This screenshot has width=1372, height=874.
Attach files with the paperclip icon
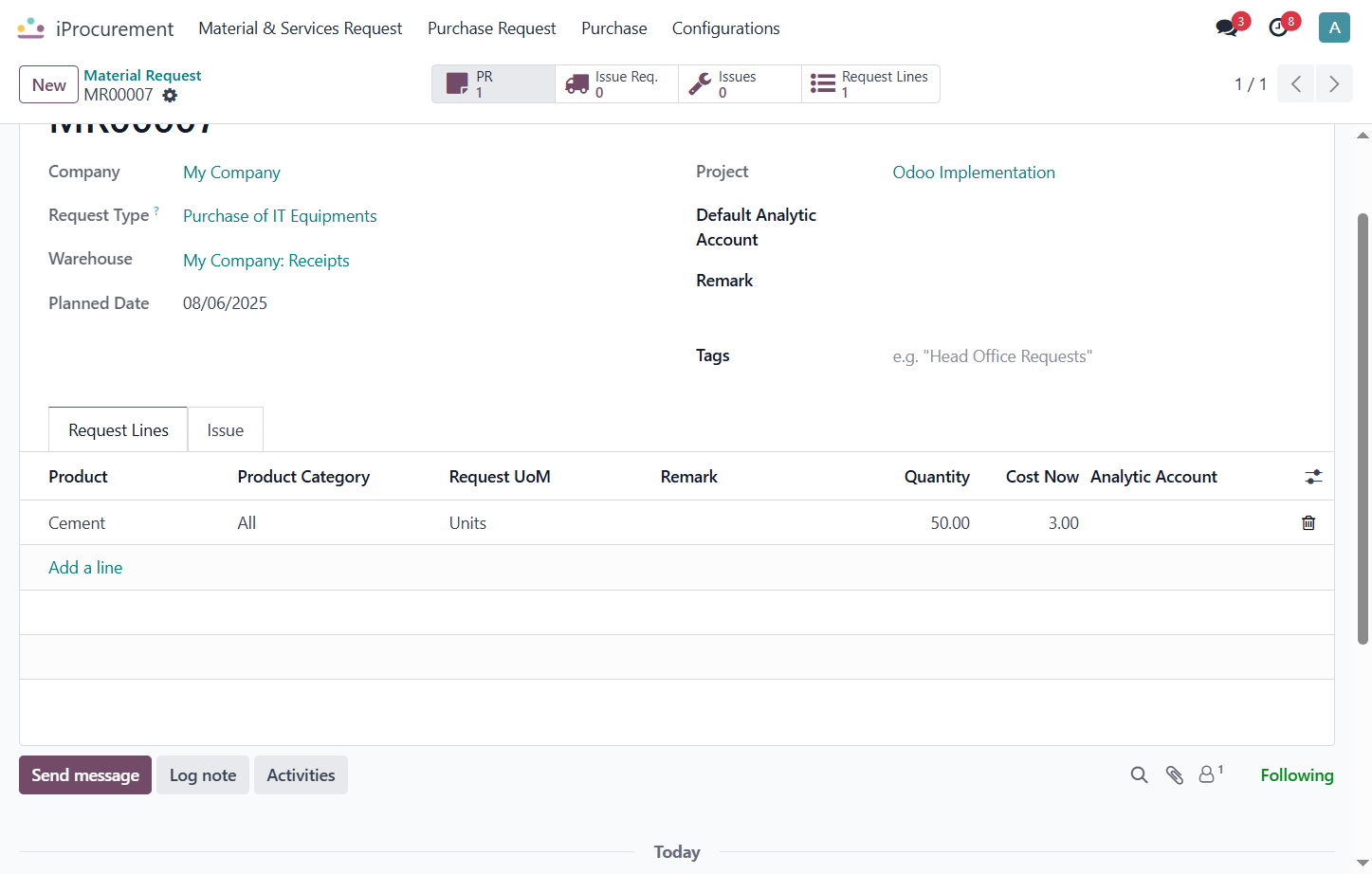[1174, 775]
